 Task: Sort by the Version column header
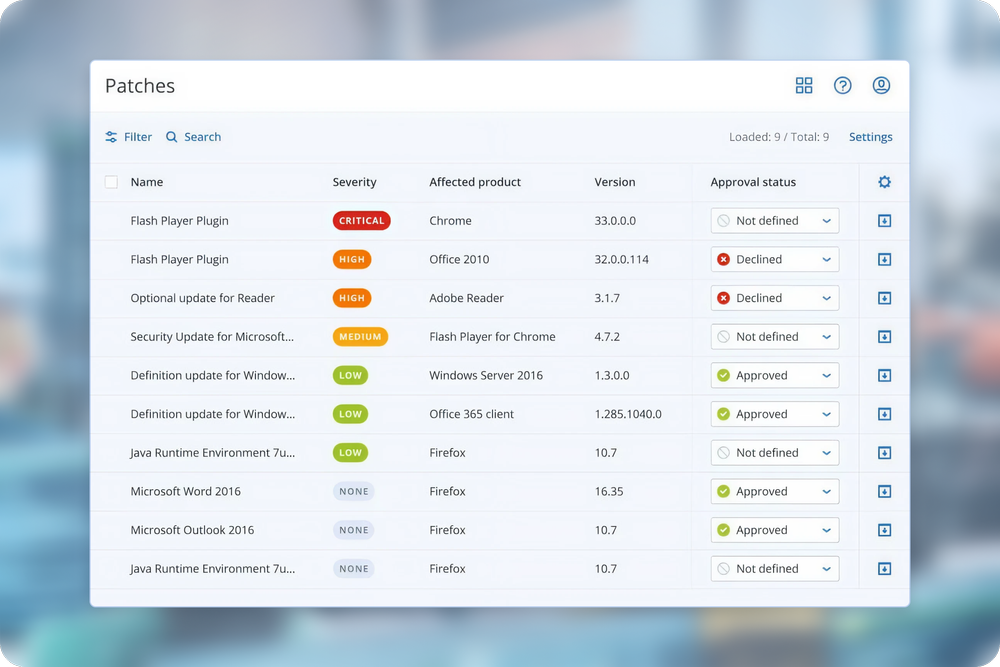[614, 182]
